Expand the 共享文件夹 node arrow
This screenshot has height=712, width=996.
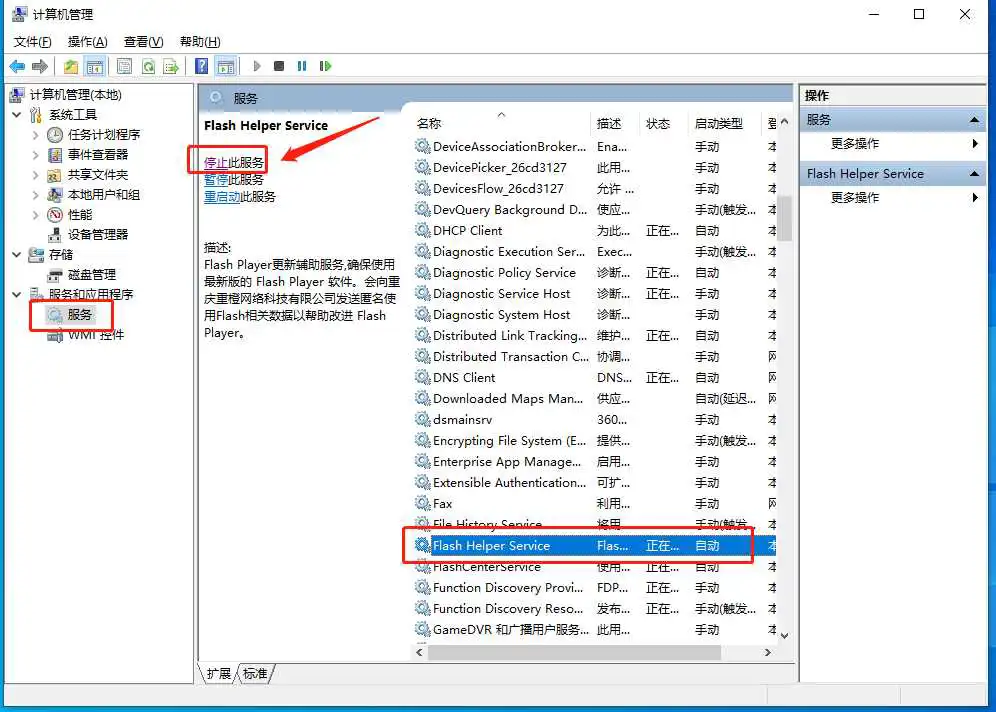click(36, 175)
